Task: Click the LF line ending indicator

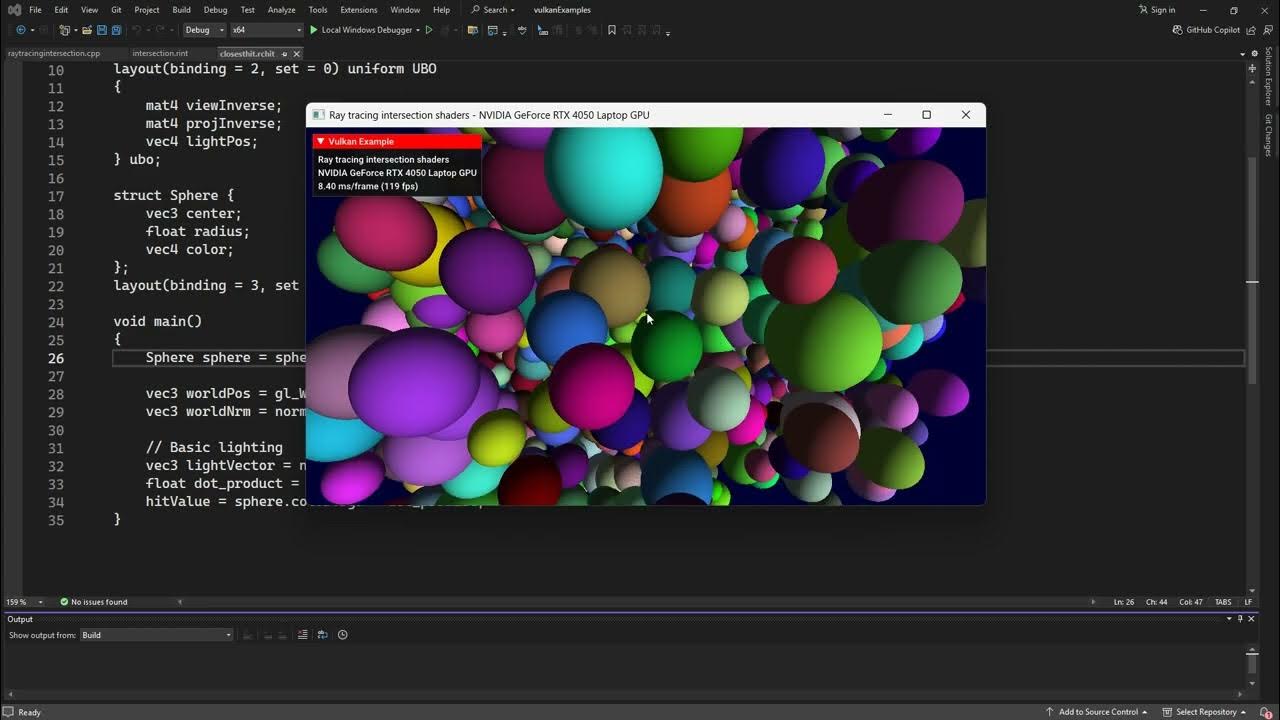Action: click(1249, 602)
